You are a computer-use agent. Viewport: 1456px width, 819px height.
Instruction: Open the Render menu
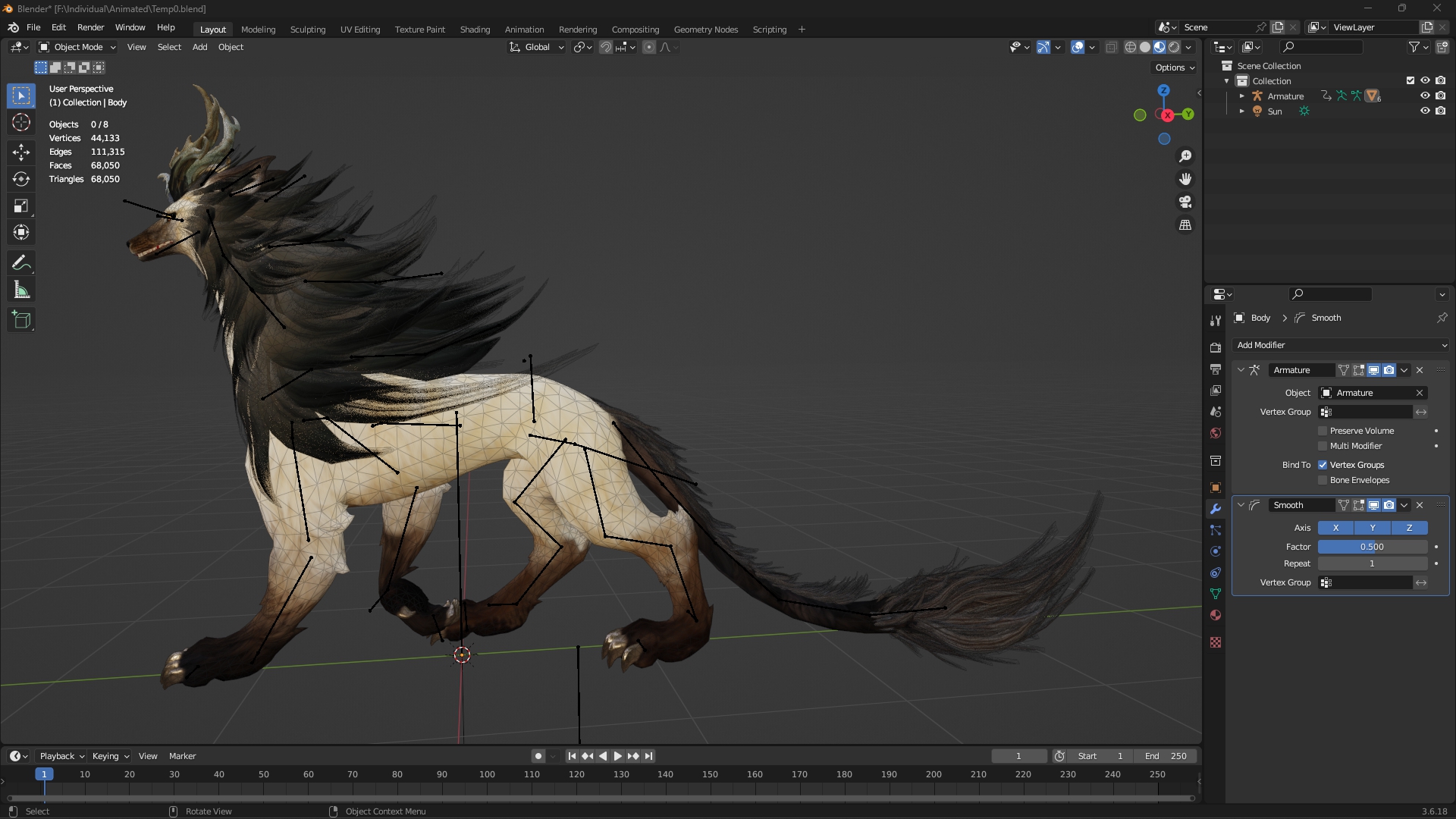coord(90,27)
